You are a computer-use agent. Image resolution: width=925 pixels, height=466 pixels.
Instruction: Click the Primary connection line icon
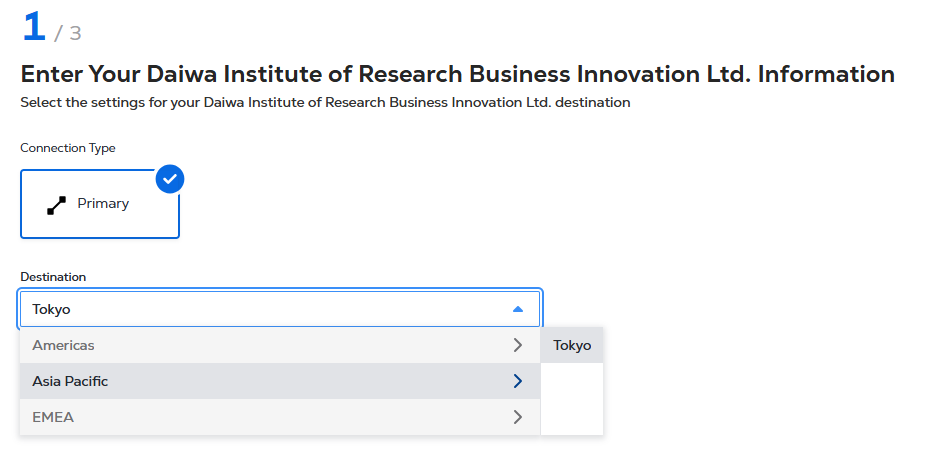[x=56, y=204]
